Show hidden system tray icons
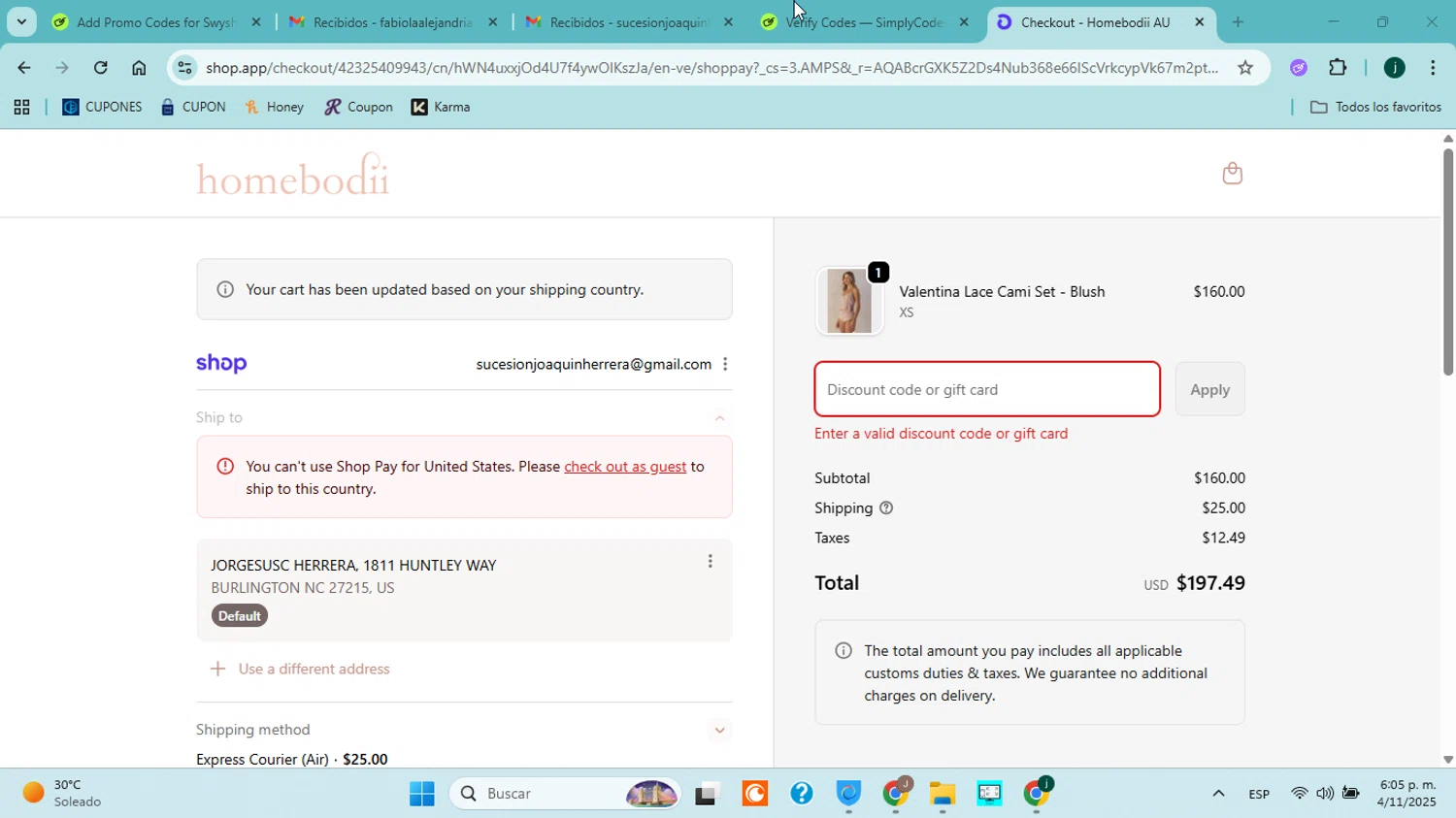1456x818 pixels. [1218, 794]
